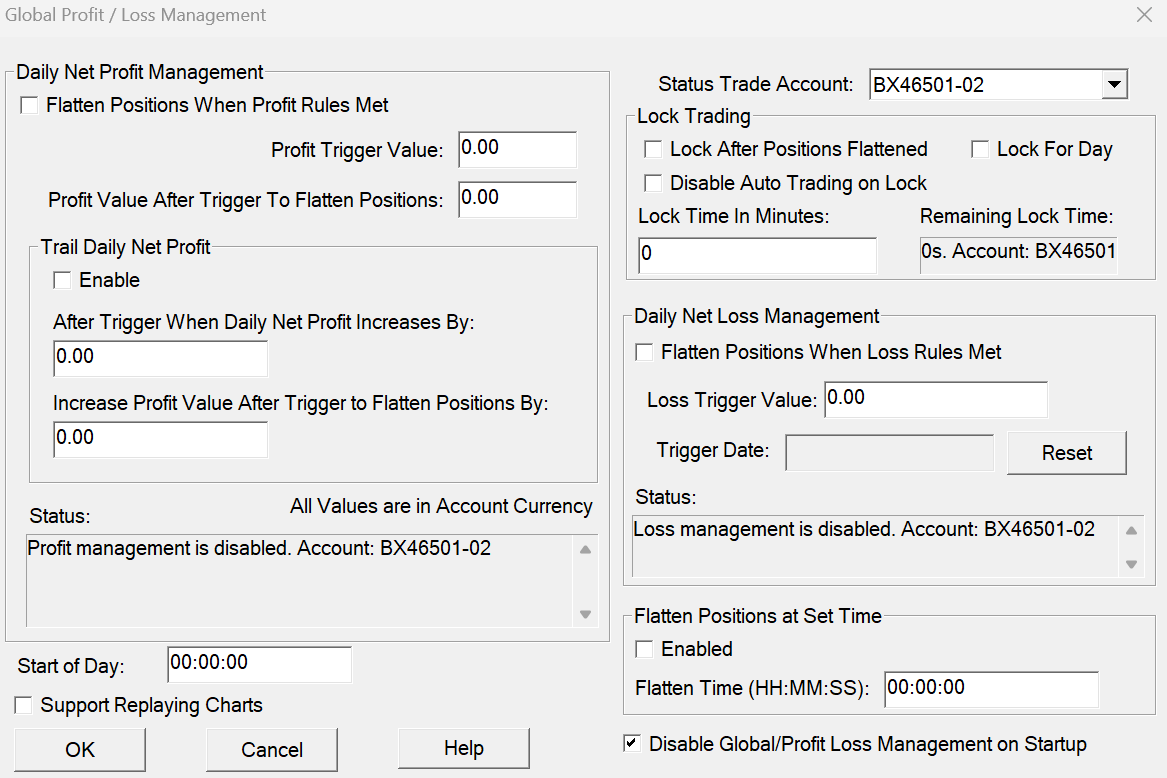The image size is (1167, 778).
Task: Close the Global Profit/Loss Management dialog
Action: click(x=1144, y=15)
